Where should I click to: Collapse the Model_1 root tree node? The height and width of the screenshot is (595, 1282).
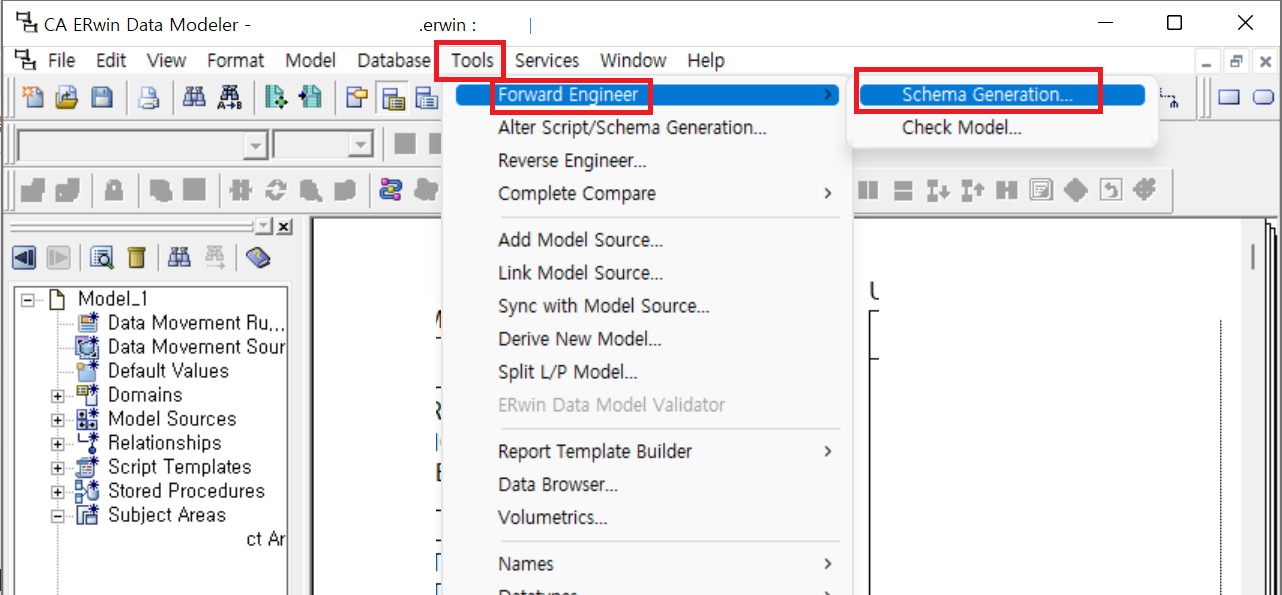click(x=27, y=299)
